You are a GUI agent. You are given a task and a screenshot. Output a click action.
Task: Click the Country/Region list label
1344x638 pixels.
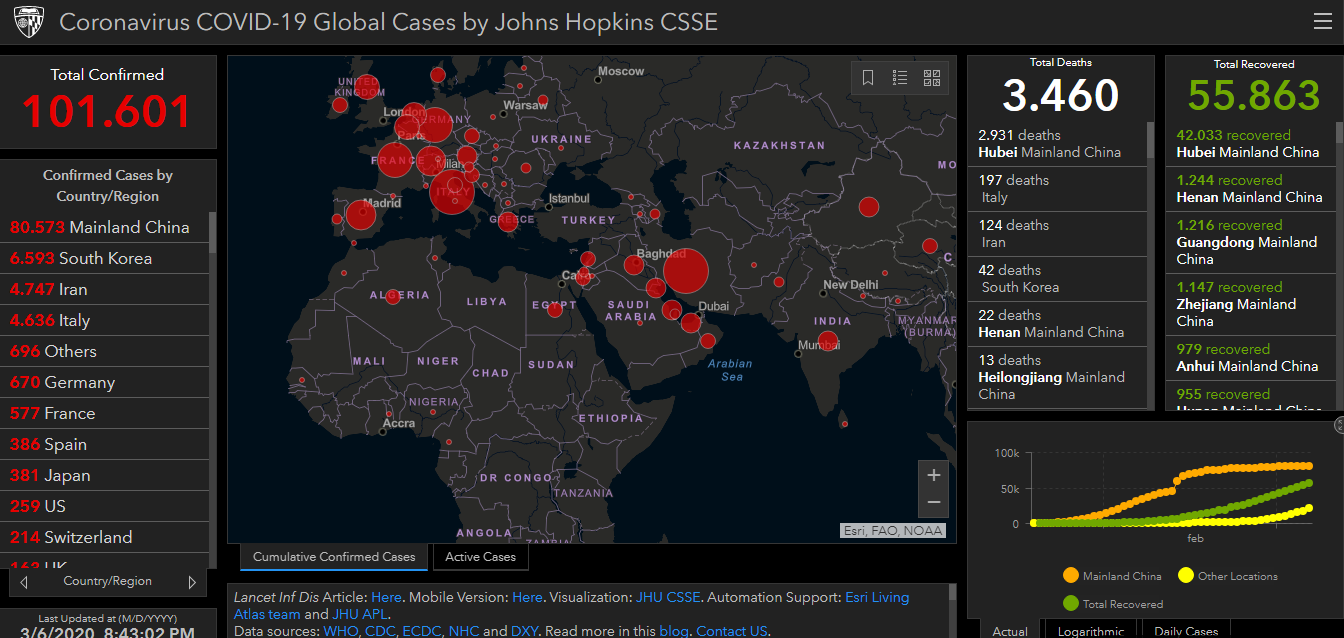coord(108,581)
